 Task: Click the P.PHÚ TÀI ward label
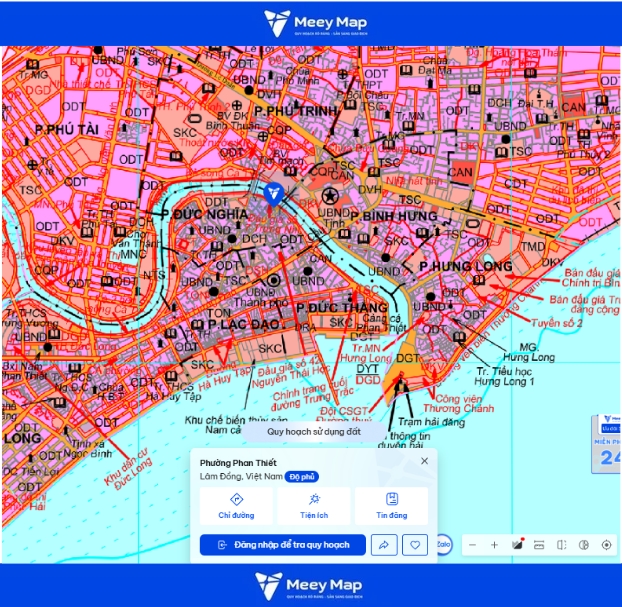click(67, 130)
